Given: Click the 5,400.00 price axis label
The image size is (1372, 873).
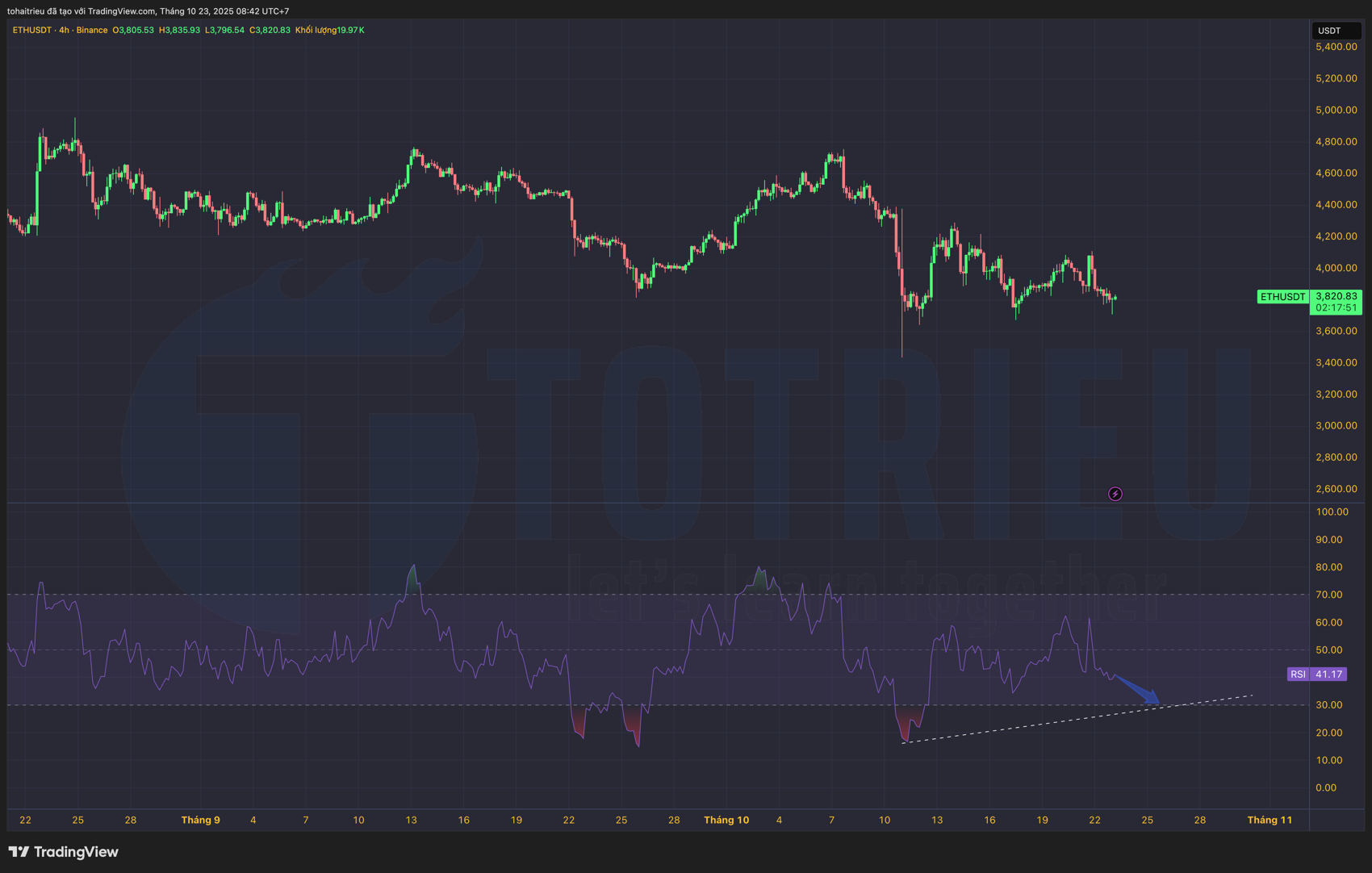Looking at the screenshot, I should point(1336,47).
